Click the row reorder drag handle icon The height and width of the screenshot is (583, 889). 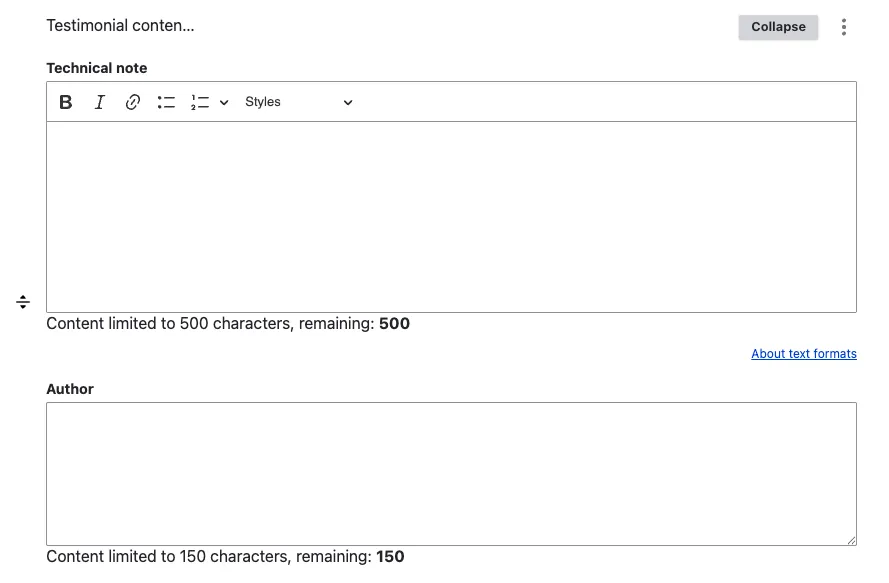pyautogui.click(x=23, y=302)
